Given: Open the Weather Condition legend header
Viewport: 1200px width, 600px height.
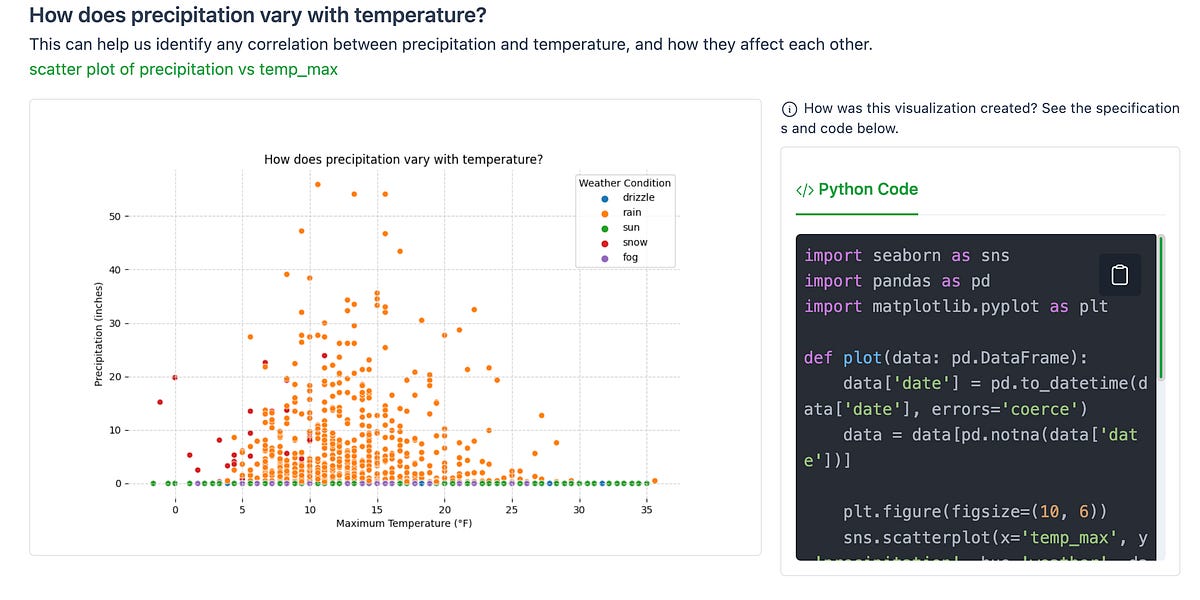Looking at the screenshot, I should point(623,183).
